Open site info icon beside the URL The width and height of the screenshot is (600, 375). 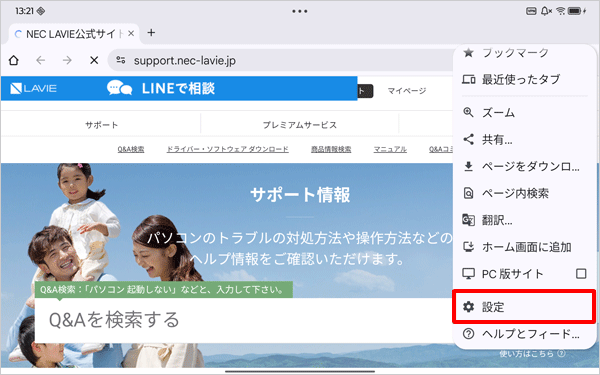(x=121, y=60)
